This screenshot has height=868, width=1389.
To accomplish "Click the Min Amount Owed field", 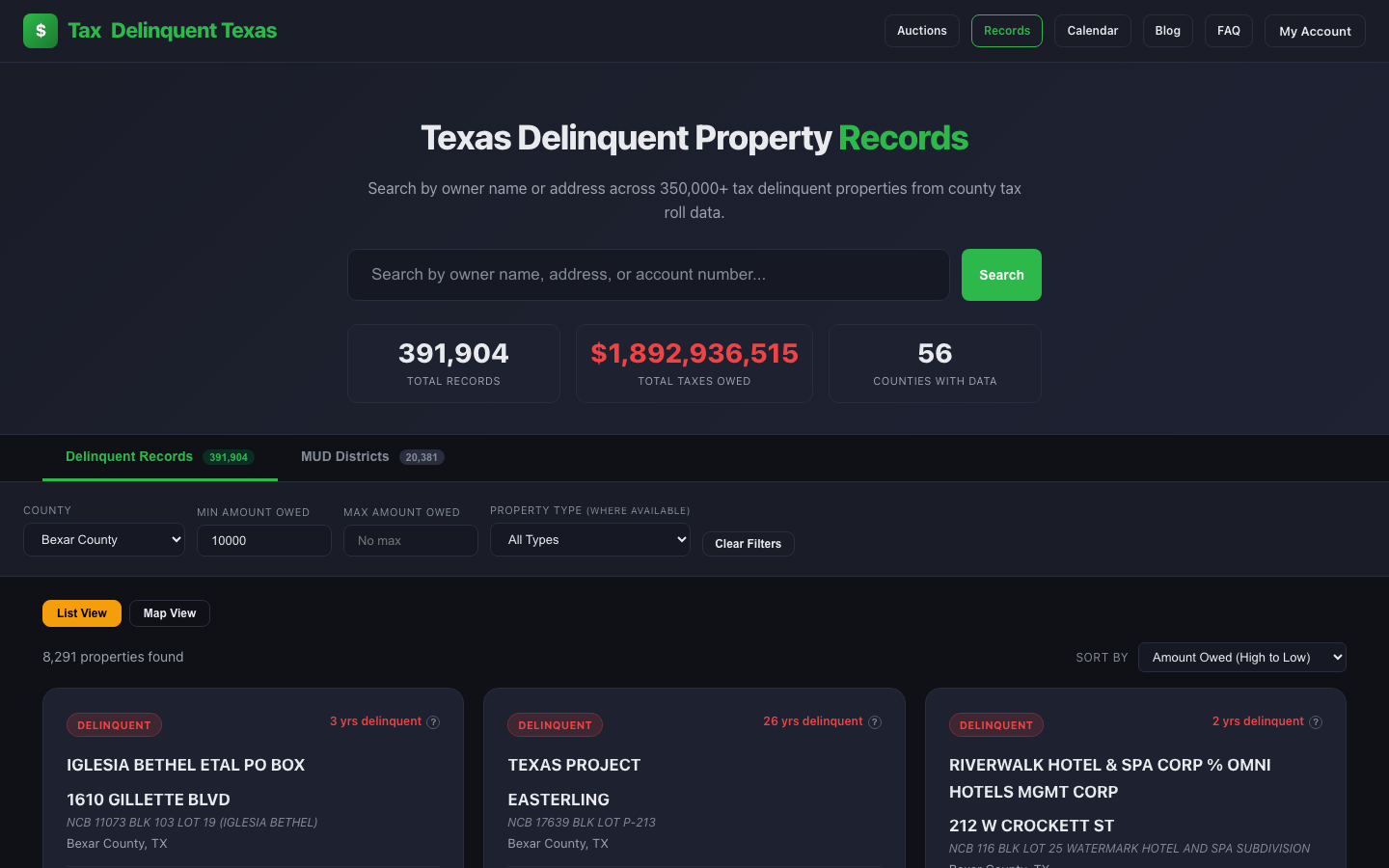I will coord(264,541).
